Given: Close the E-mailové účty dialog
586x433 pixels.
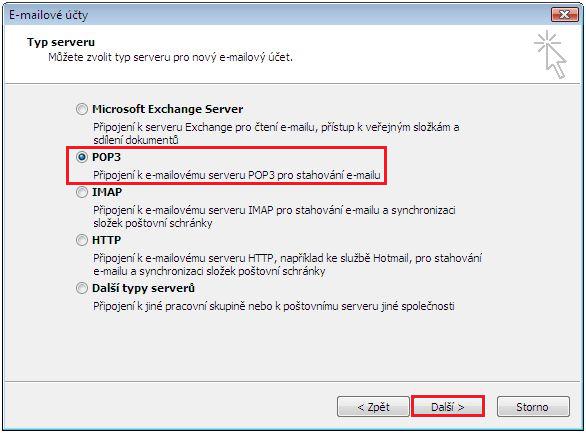Looking at the screenshot, I should tap(564, 14).
